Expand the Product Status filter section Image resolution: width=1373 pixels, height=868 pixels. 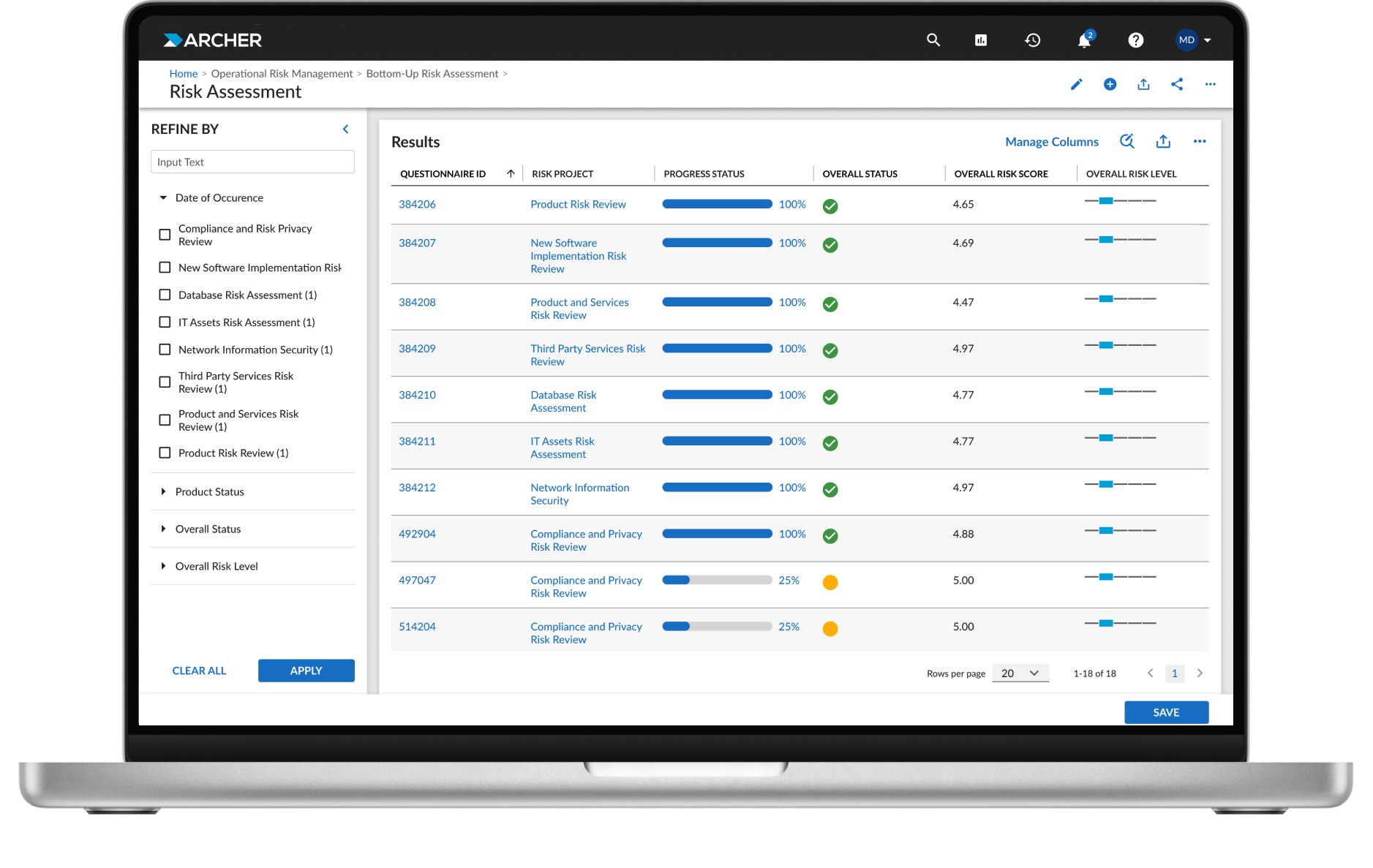pyautogui.click(x=209, y=491)
